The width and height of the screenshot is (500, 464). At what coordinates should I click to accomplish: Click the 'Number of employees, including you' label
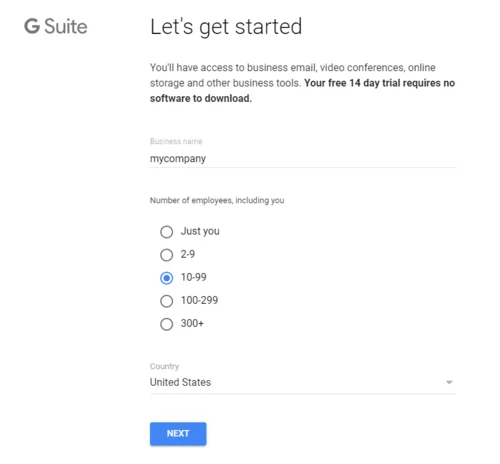point(217,200)
